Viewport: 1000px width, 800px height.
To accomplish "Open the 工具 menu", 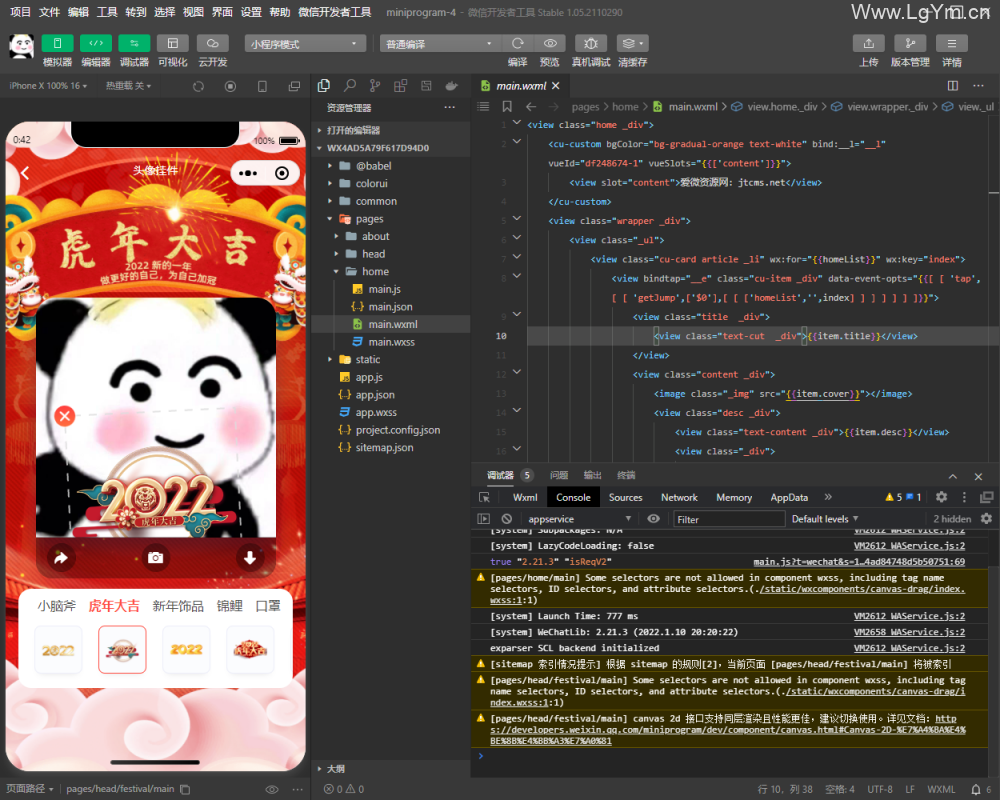I will [x=107, y=12].
